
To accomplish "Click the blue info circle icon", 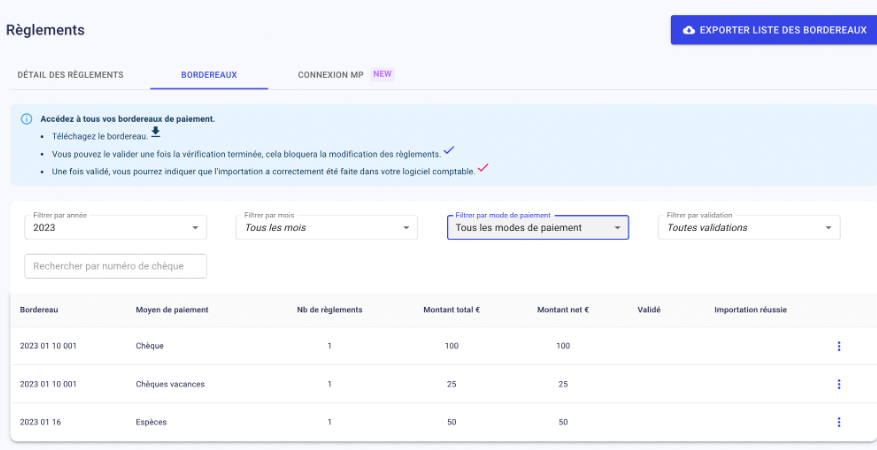I will (26, 119).
